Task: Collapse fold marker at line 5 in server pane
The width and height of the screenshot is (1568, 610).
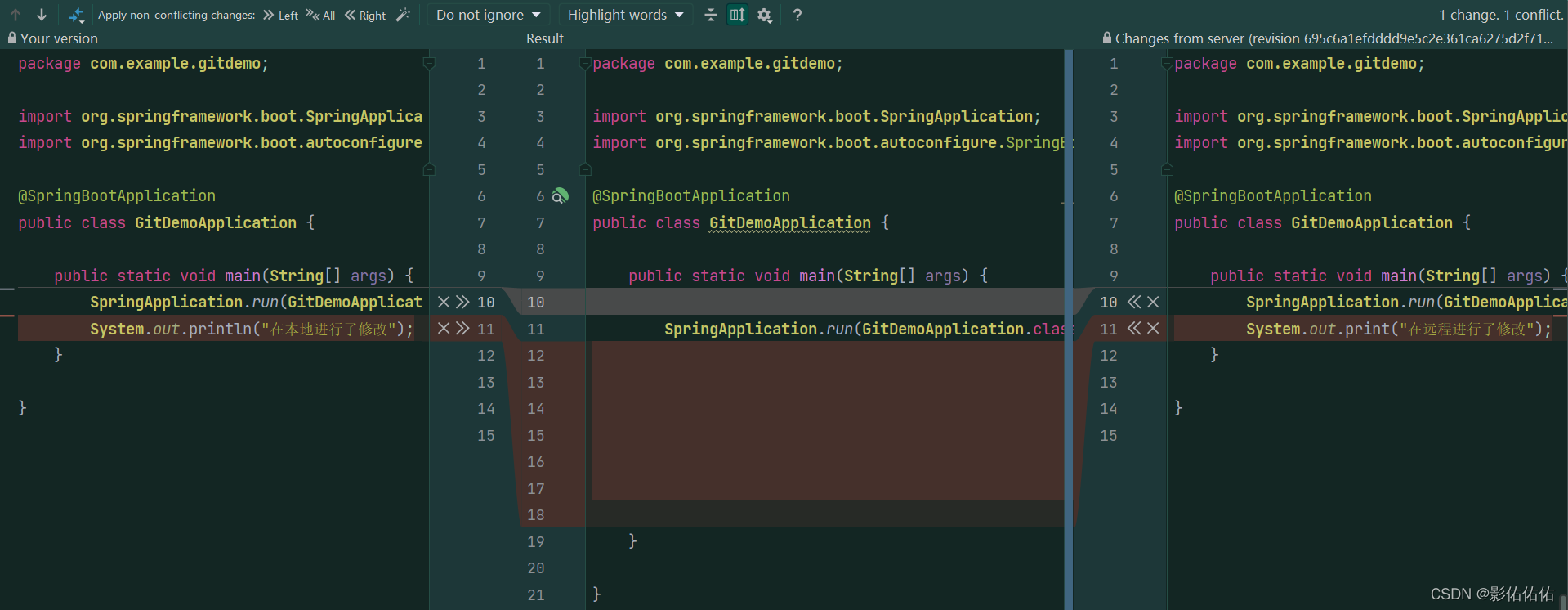Action: 1167,169
